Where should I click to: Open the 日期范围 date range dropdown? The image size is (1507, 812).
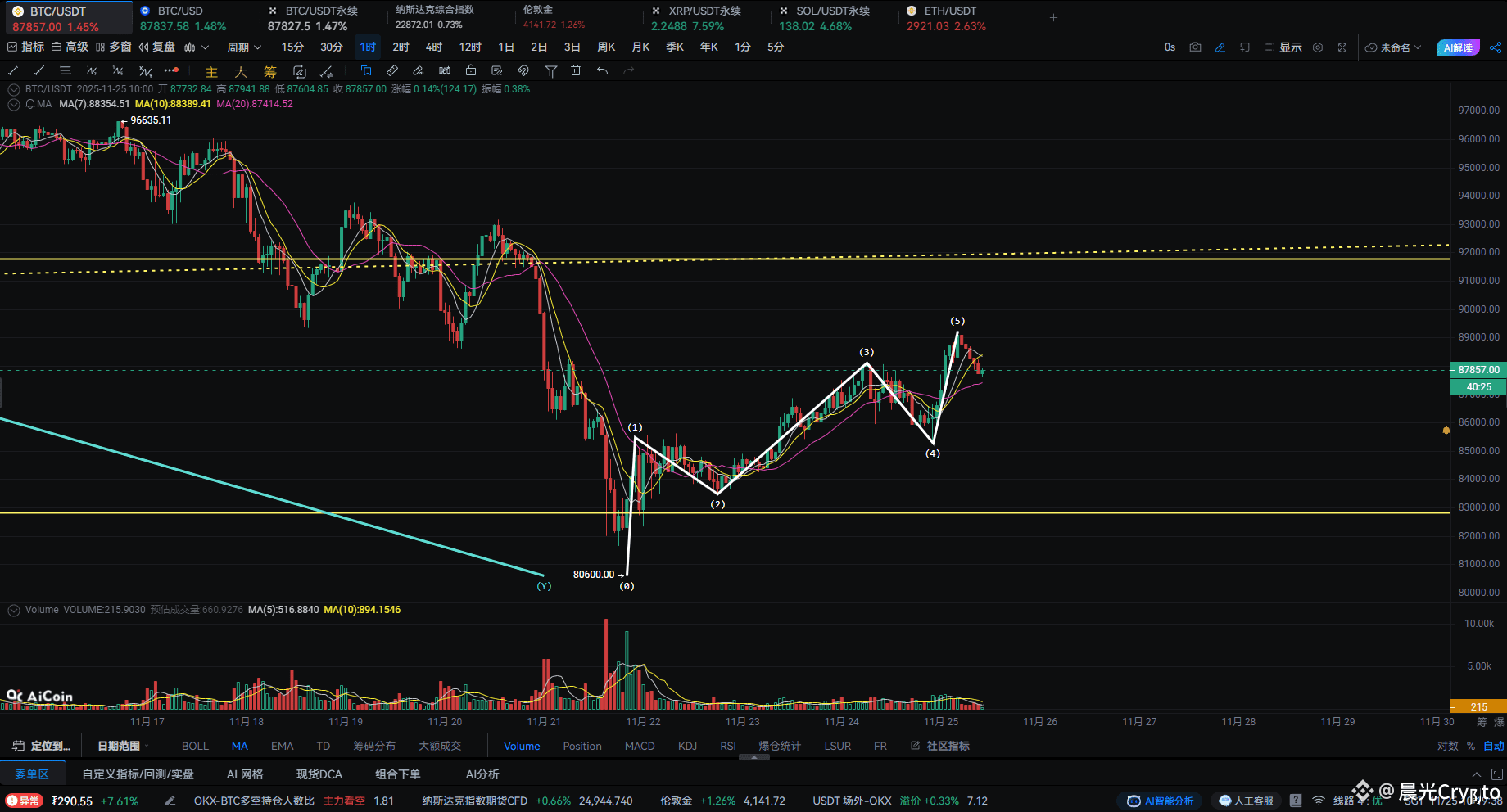123,746
